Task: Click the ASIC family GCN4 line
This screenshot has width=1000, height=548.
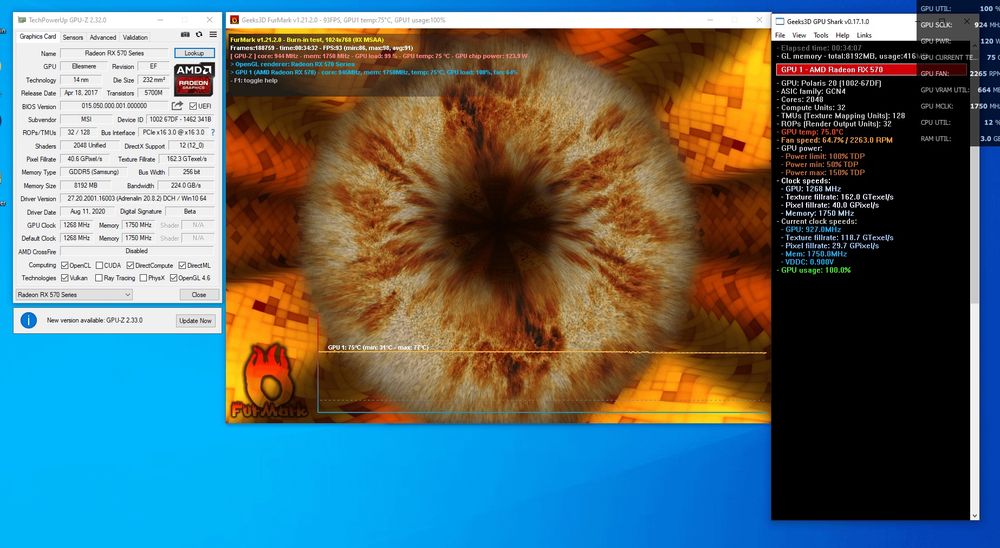Action: pos(809,91)
